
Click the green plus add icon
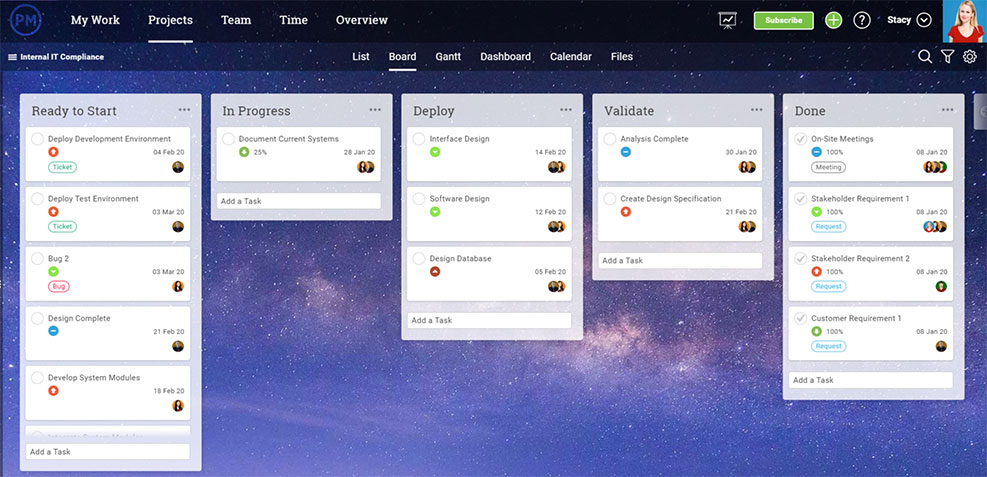[833, 20]
